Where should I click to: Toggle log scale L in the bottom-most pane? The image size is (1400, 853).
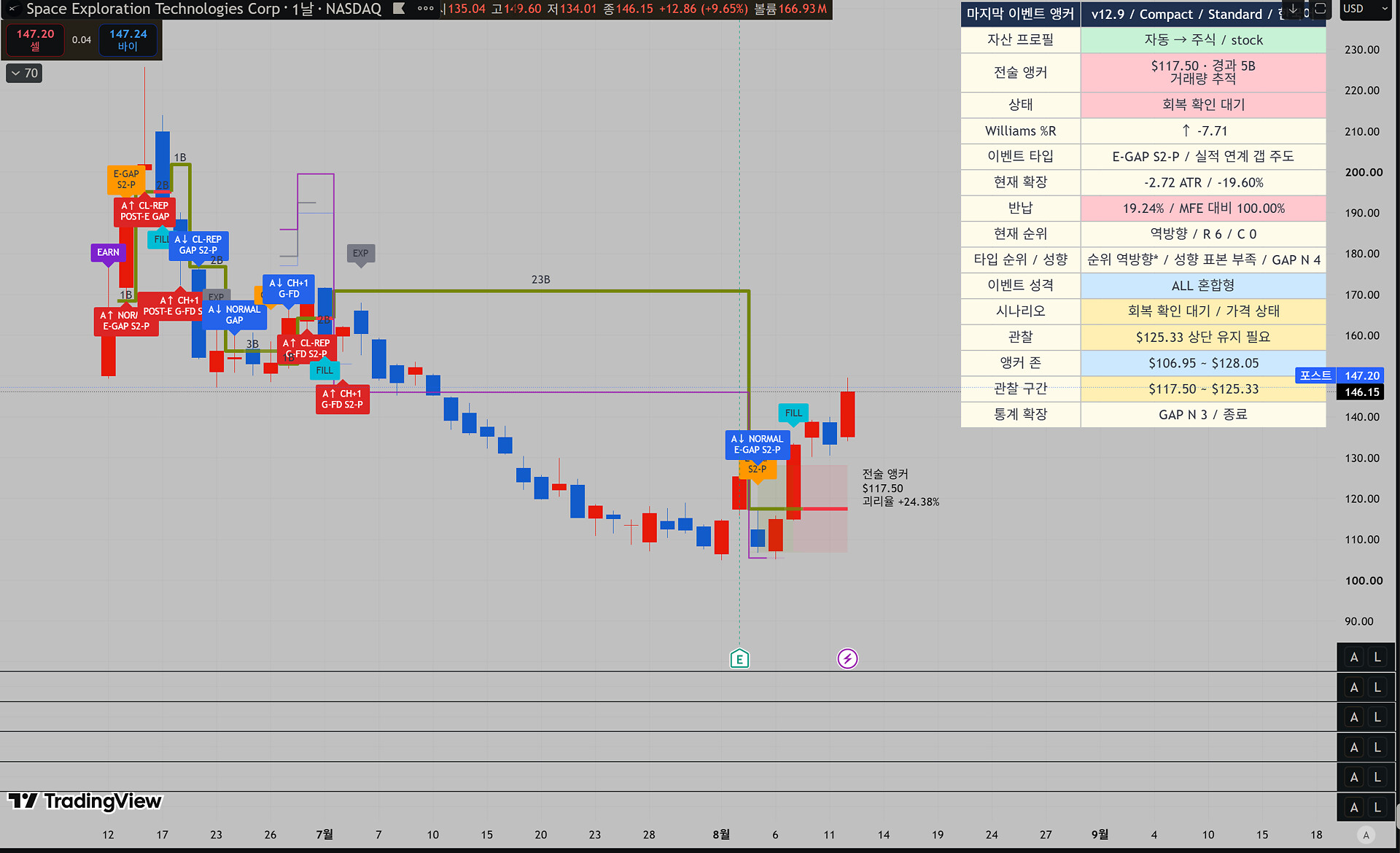pyautogui.click(x=1377, y=807)
